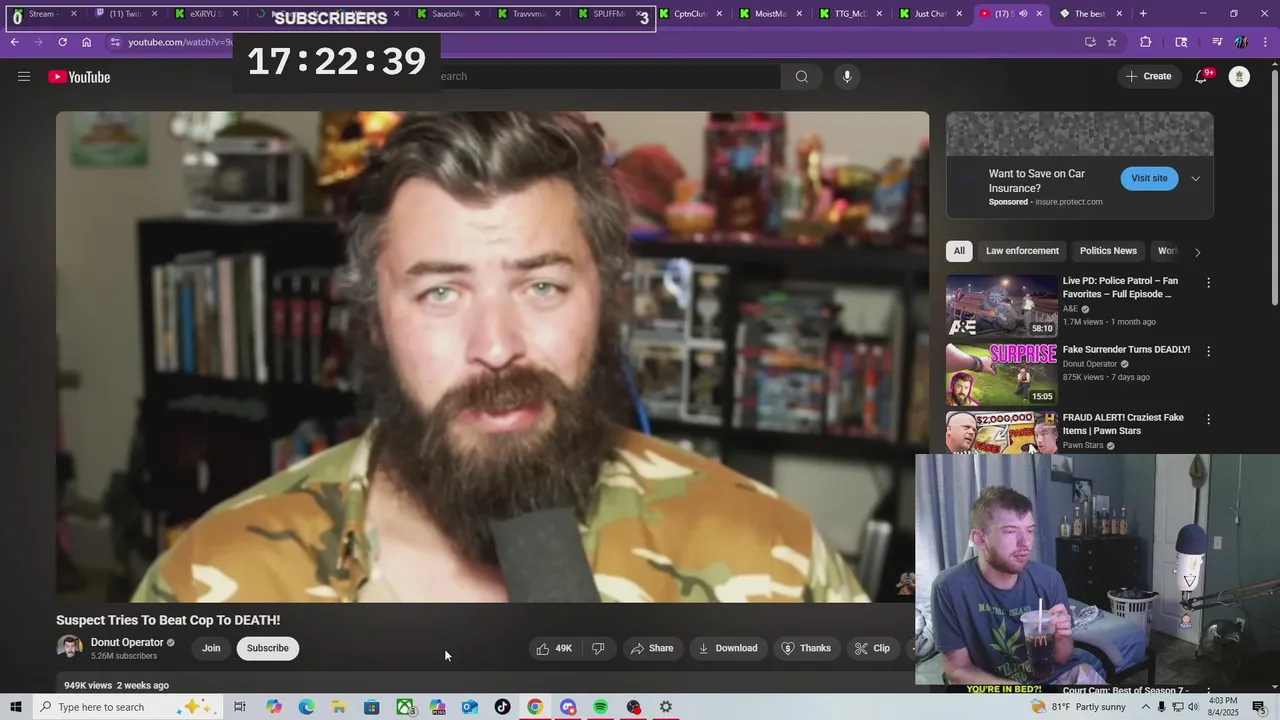Open TikTok from the taskbar

502,707
